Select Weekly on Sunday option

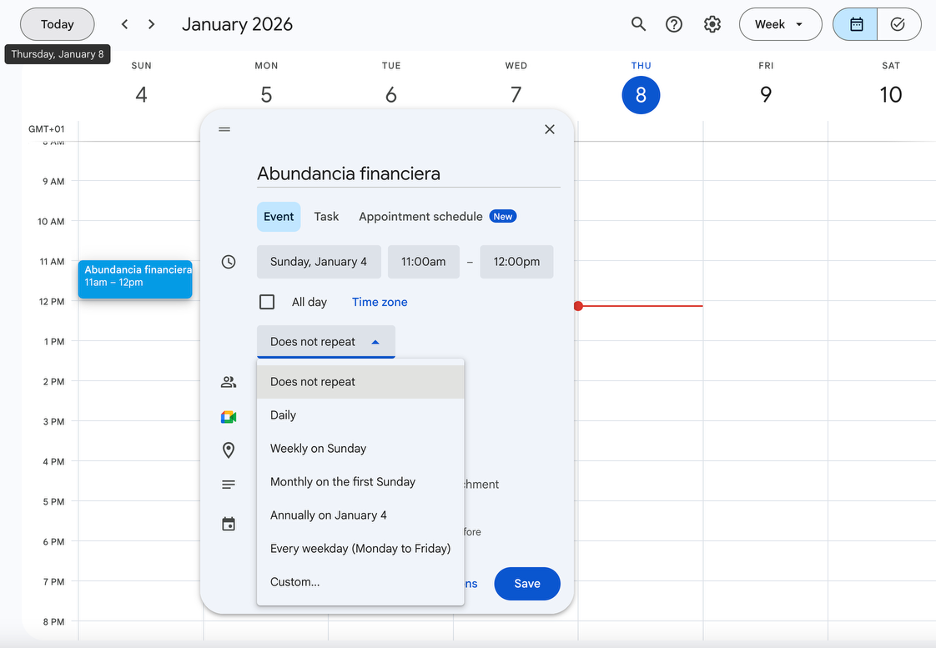pyautogui.click(x=318, y=449)
